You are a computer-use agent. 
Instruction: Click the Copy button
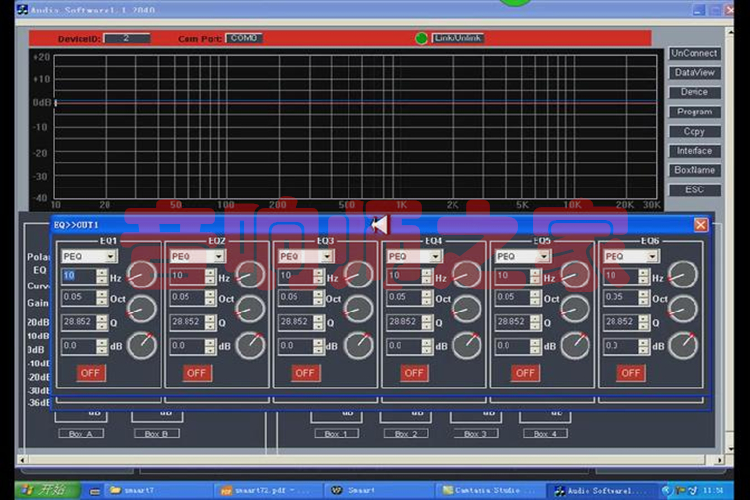click(x=695, y=132)
